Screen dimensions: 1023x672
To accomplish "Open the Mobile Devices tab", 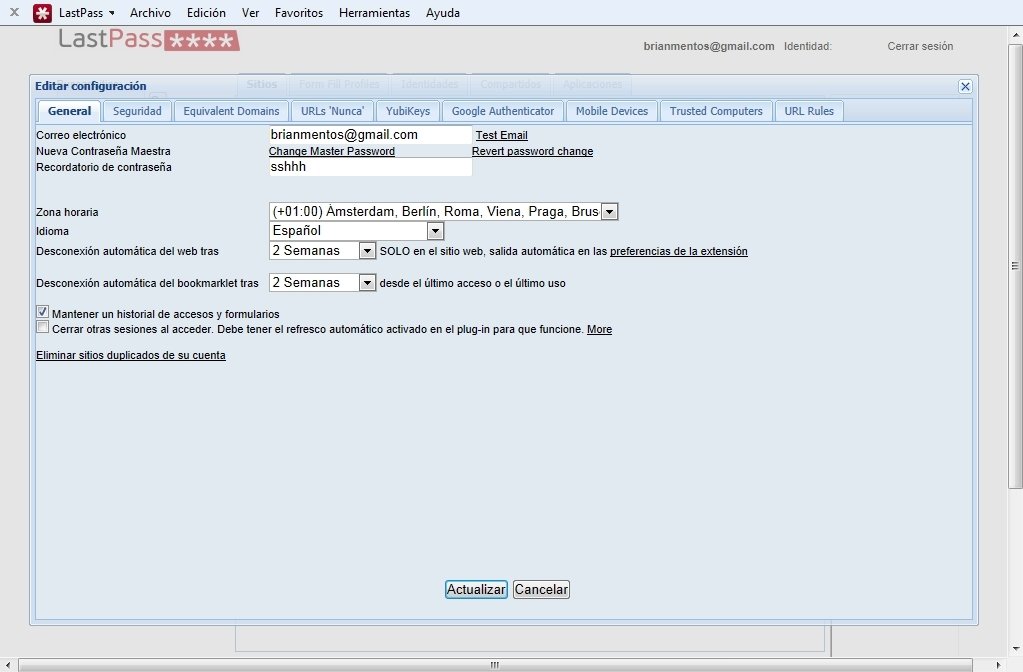I will (x=612, y=111).
